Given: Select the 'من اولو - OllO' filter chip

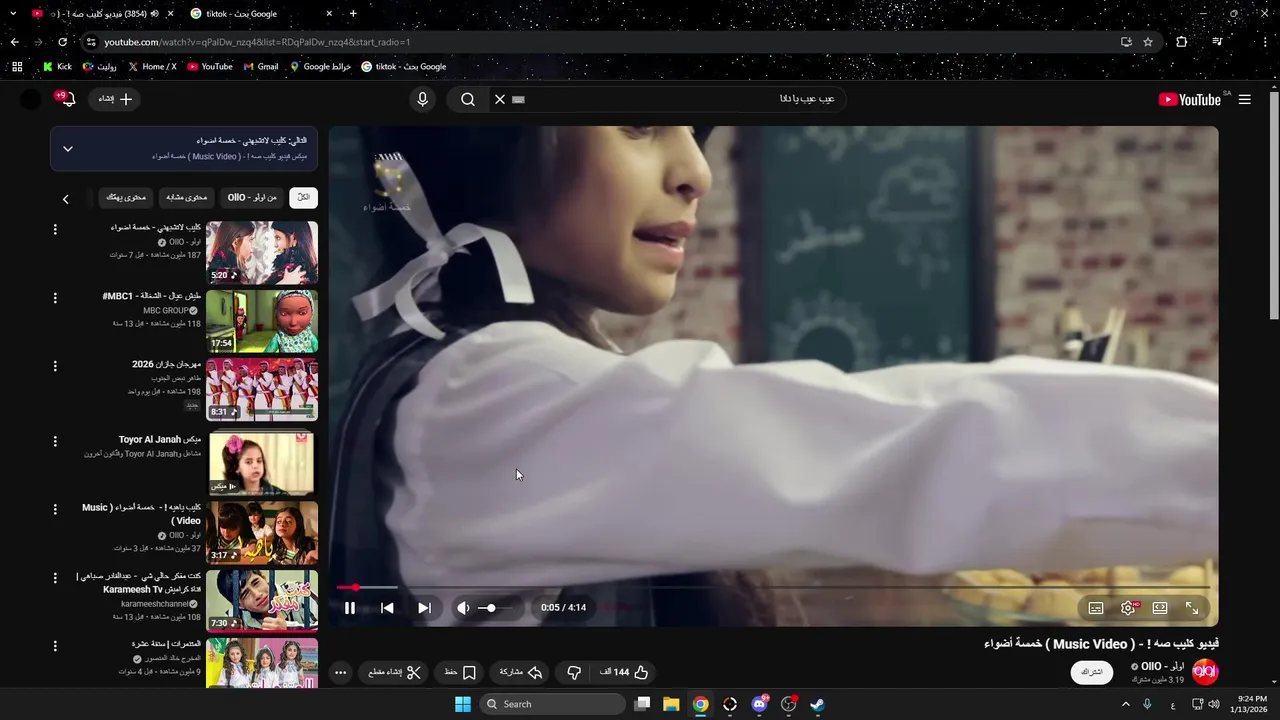Looking at the screenshot, I should pyautogui.click(x=251, y=198).
